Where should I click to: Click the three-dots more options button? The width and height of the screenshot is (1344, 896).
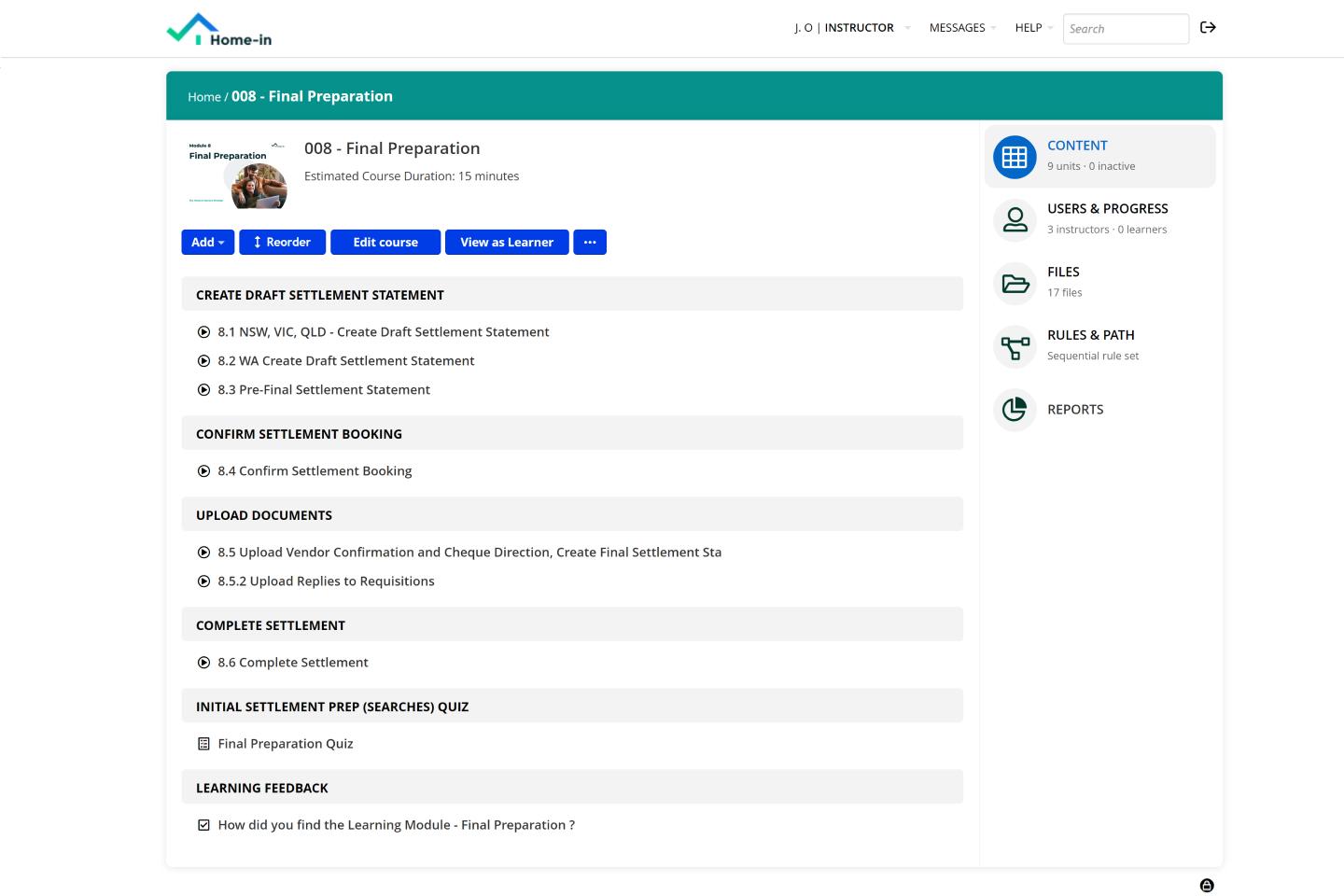[590, 243]
